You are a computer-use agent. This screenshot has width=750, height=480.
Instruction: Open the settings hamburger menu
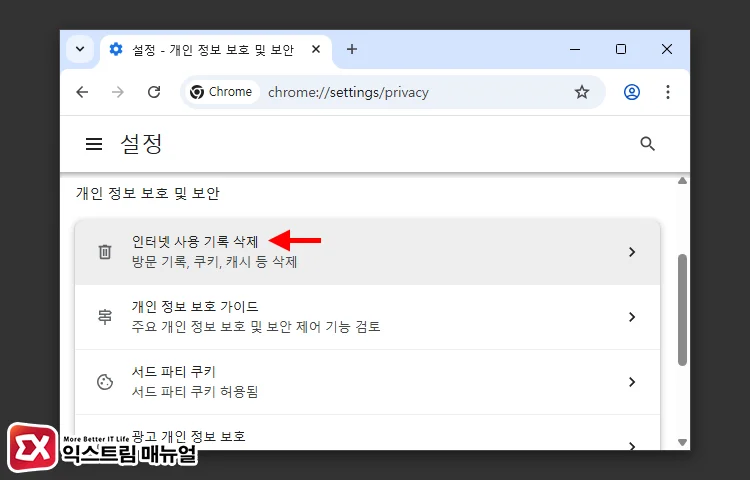(94, 144)
